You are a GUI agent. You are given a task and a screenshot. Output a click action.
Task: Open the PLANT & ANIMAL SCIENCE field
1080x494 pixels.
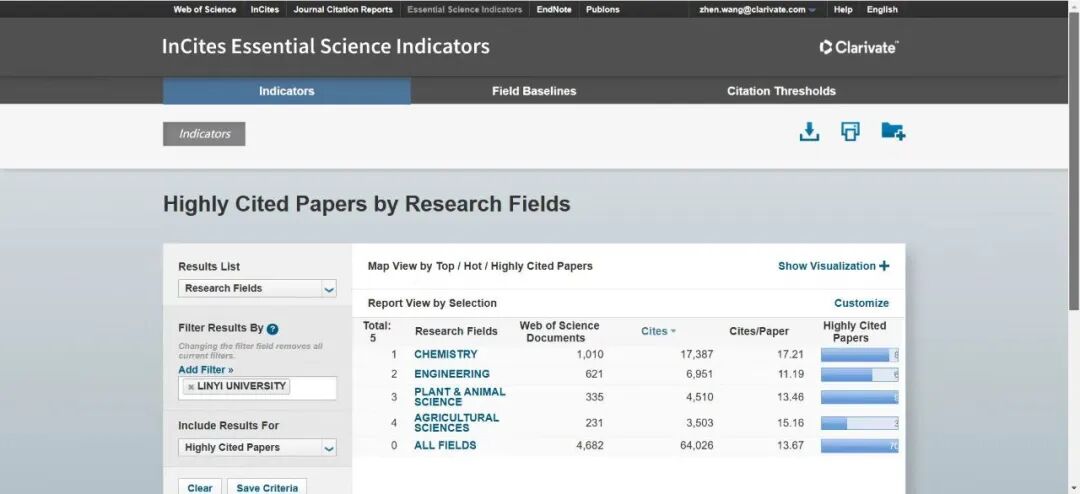pyautogui.click(x=459, y=397)
